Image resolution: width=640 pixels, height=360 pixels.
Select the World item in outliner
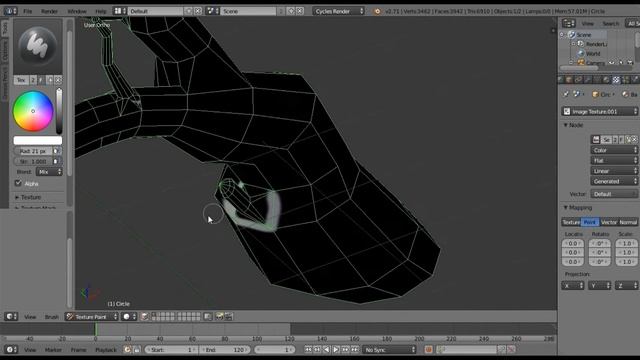pyautogui.click(x=593, y=53)
